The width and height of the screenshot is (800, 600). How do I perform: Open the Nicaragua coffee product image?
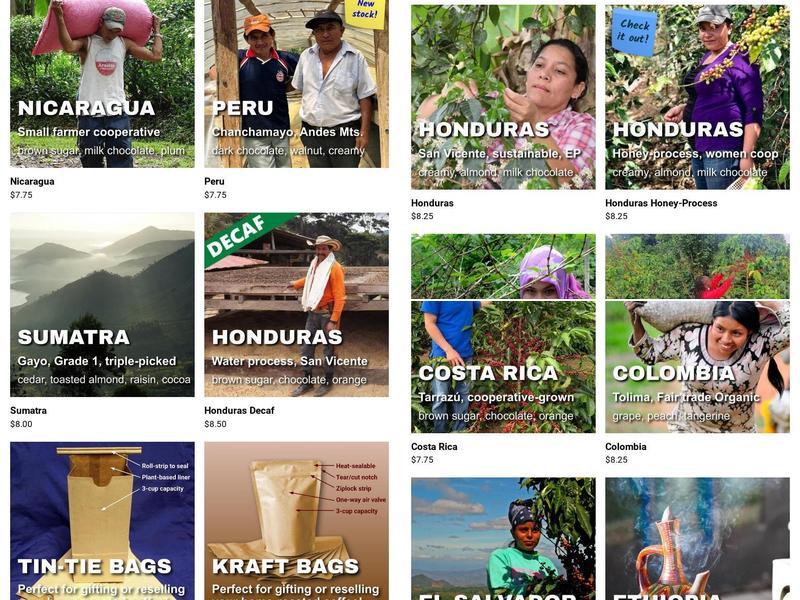click(x=102, y=84)
